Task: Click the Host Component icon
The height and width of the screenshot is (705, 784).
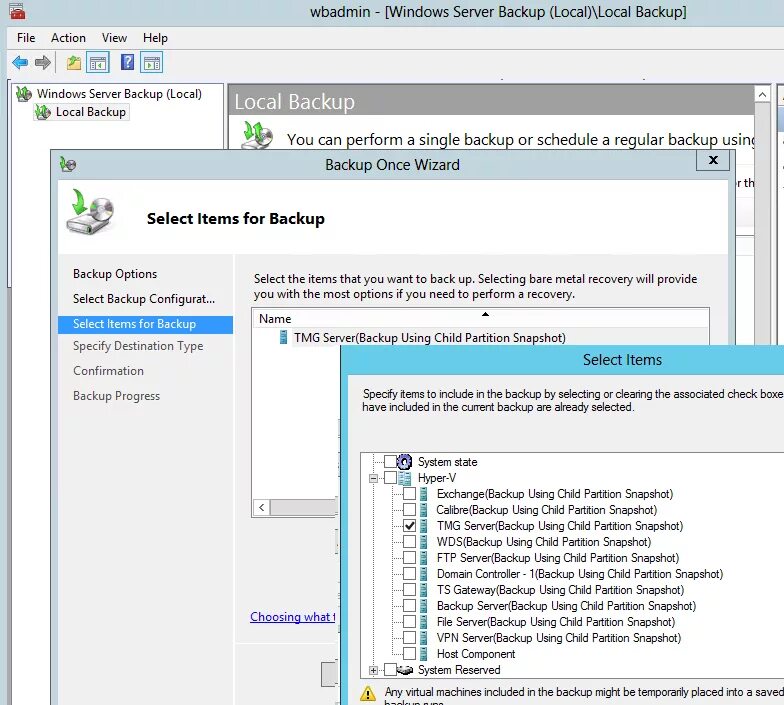Action: (424, 654)
